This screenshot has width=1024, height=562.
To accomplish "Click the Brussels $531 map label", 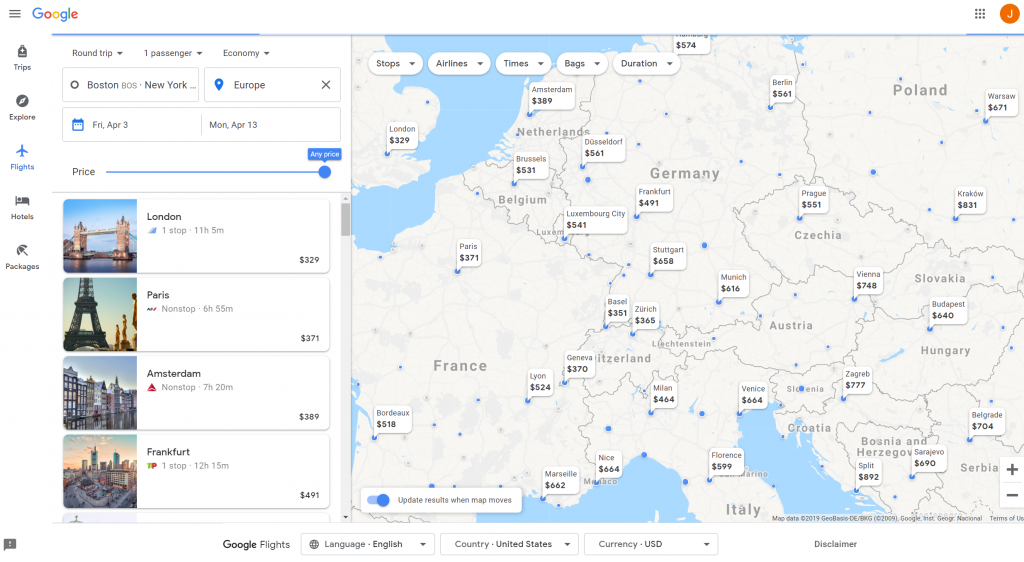I will tap(530, 164).
